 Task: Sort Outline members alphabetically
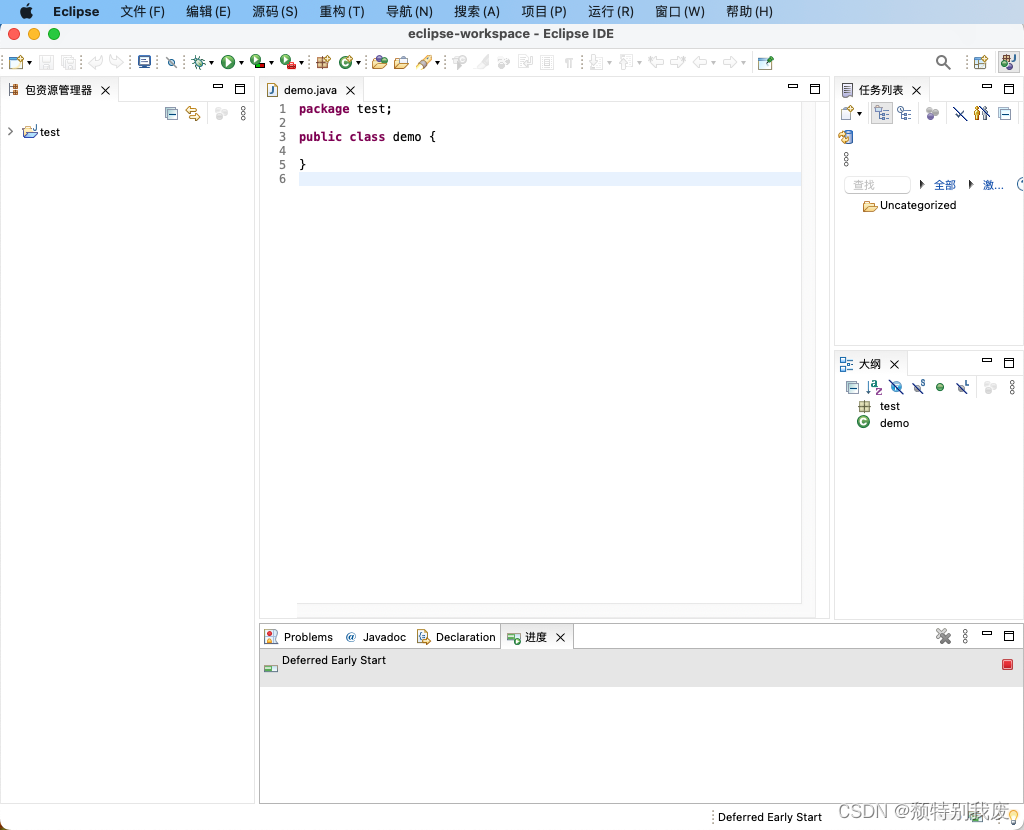(x=872, y=387)
